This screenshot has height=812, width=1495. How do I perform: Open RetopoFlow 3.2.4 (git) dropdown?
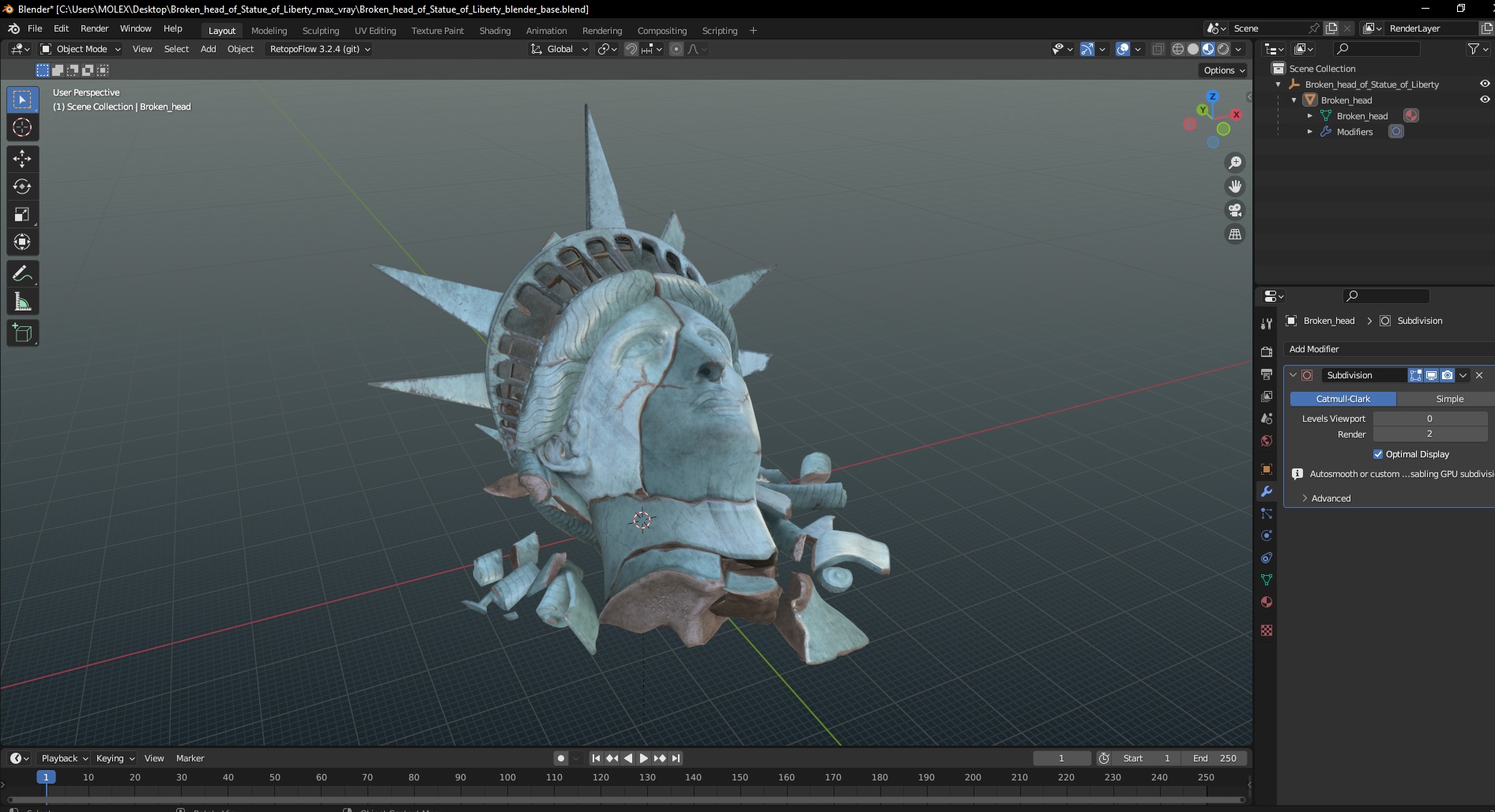point(319,49)
